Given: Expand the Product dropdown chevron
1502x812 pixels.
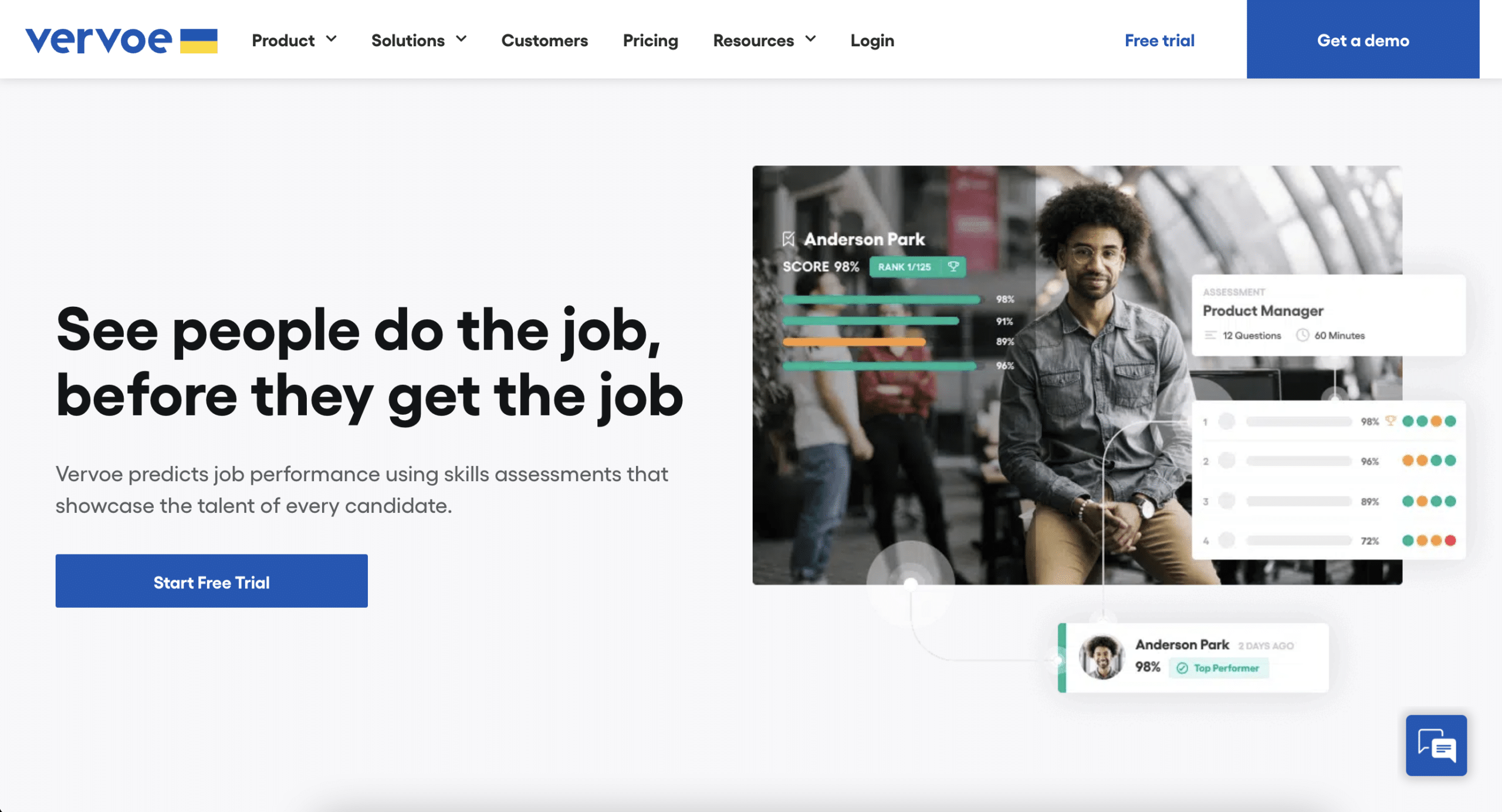Looking at the screenshot, I should click(331, 39).
